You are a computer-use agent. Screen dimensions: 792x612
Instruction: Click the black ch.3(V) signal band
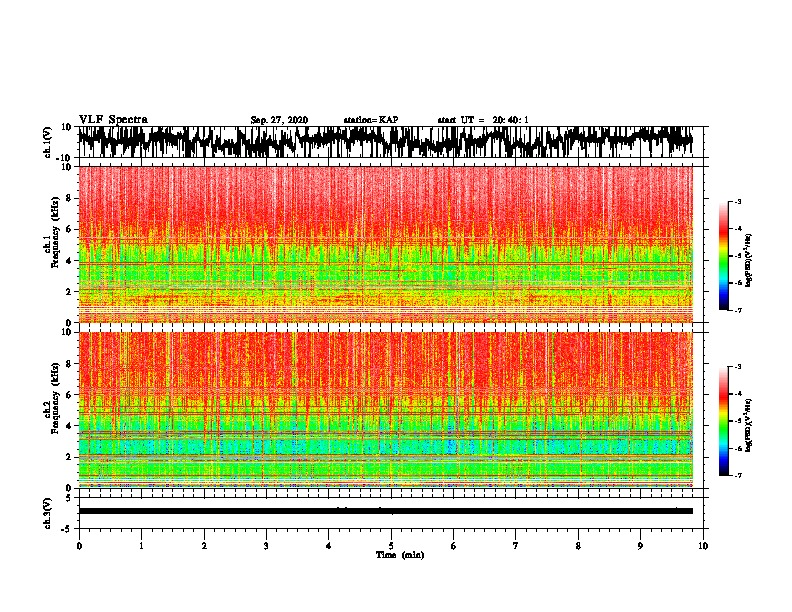[x=385, y=511]
